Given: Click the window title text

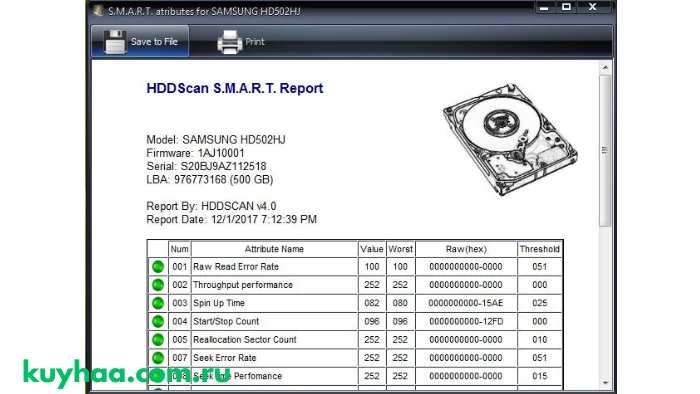Looking at the screenshot, I should tap(204, 11).
